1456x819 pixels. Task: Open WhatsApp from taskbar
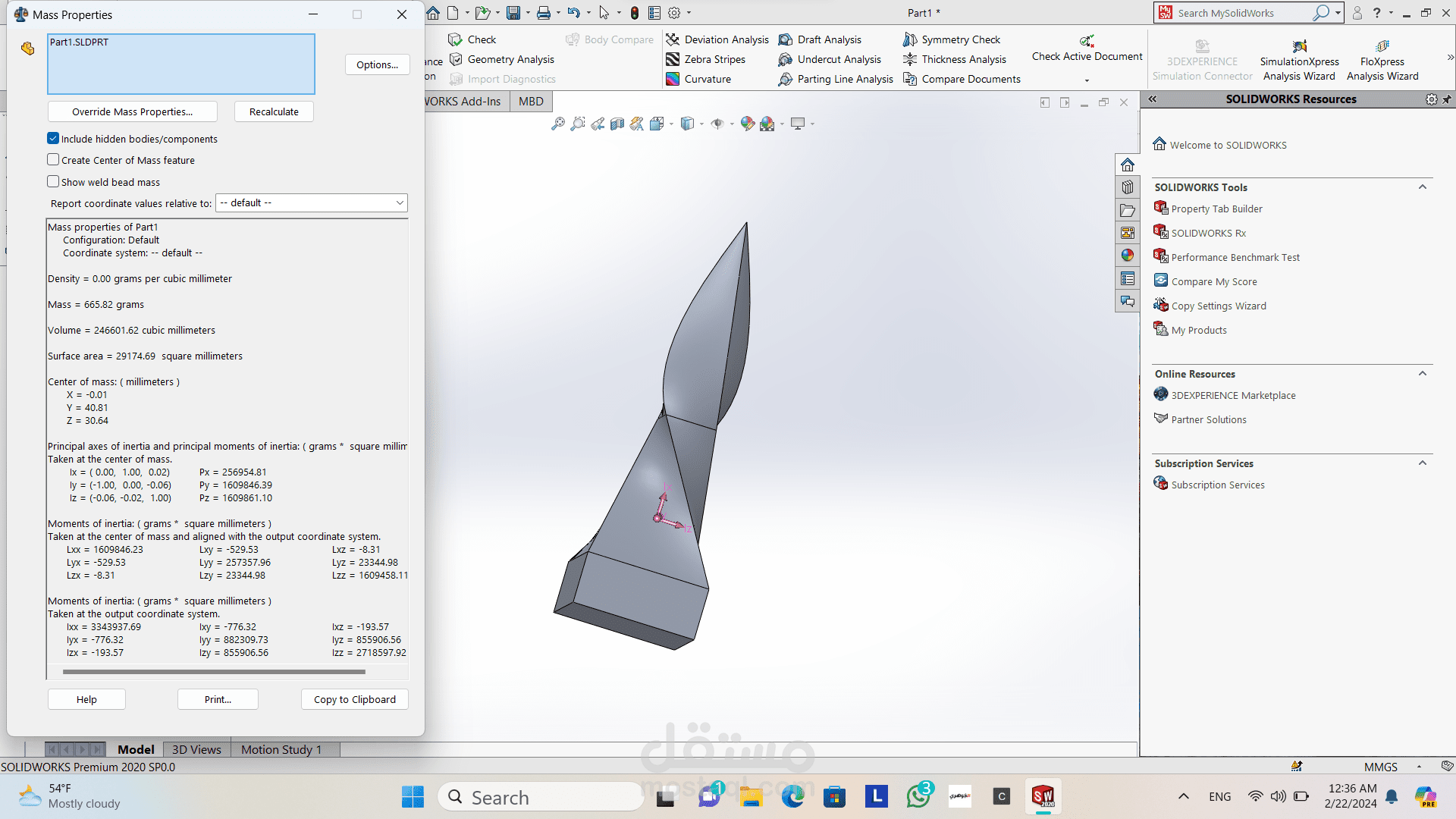[x=918, y=796]
